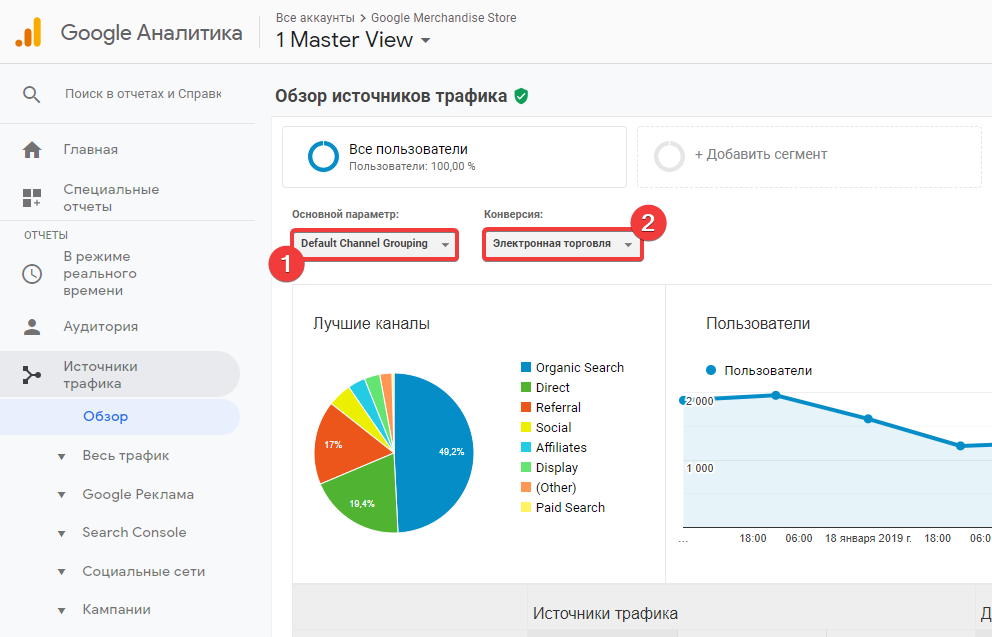Image resolution: width=992 pixels, height=637 pixels.
Task: Expand Кампании submenu
Action: pos(61,611)
